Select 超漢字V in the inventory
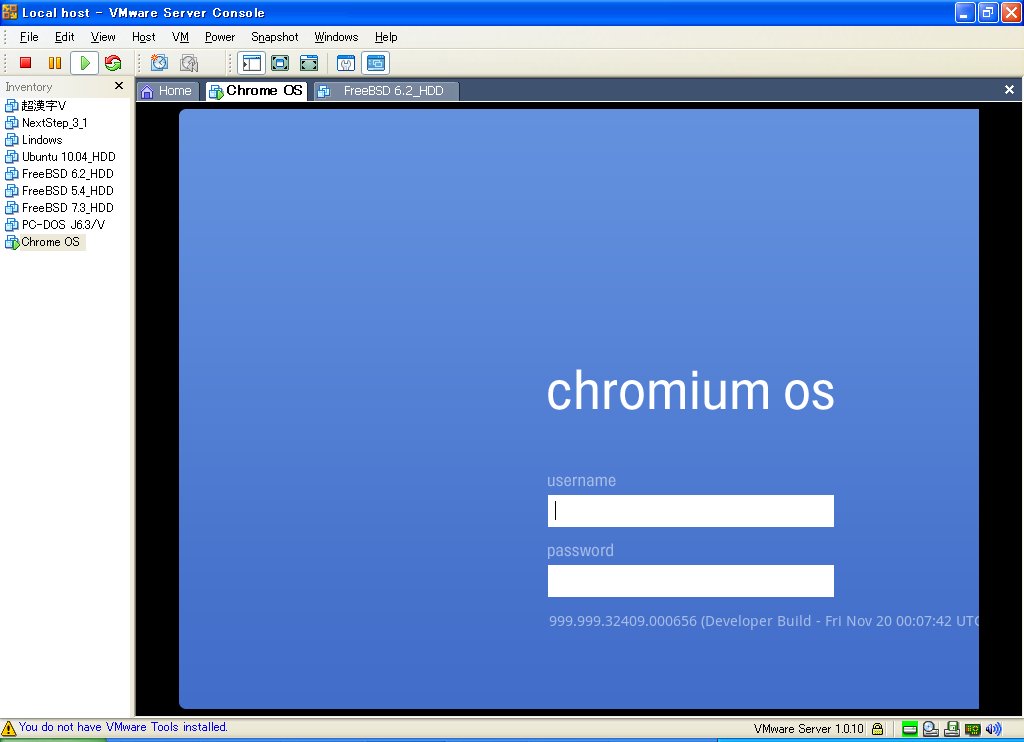The height and width of the screenshot is (742, 1024). point(36,105)
